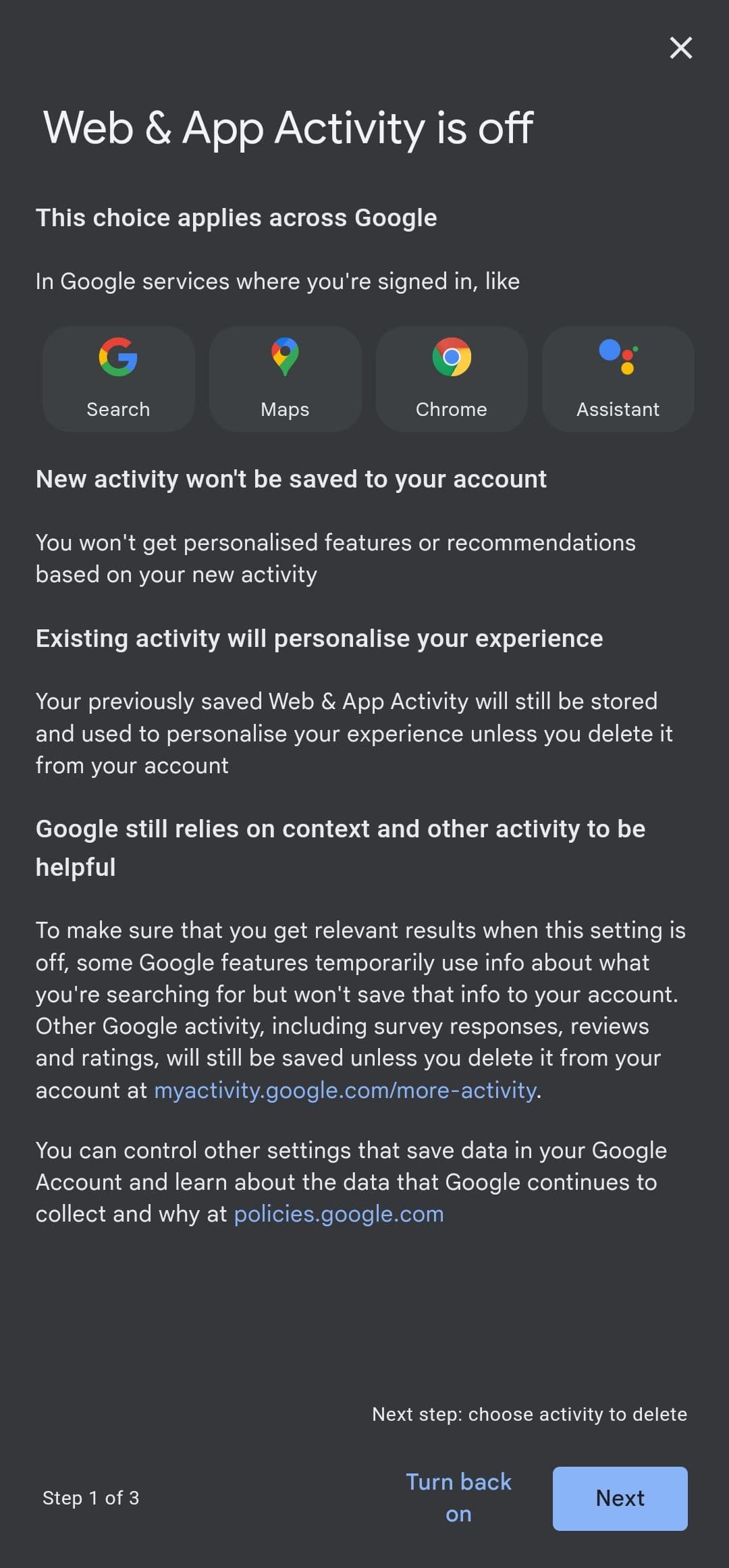Select the Maps label text
The width and height of the screenshot is (729, 1568).
click(x=285, y=409)
